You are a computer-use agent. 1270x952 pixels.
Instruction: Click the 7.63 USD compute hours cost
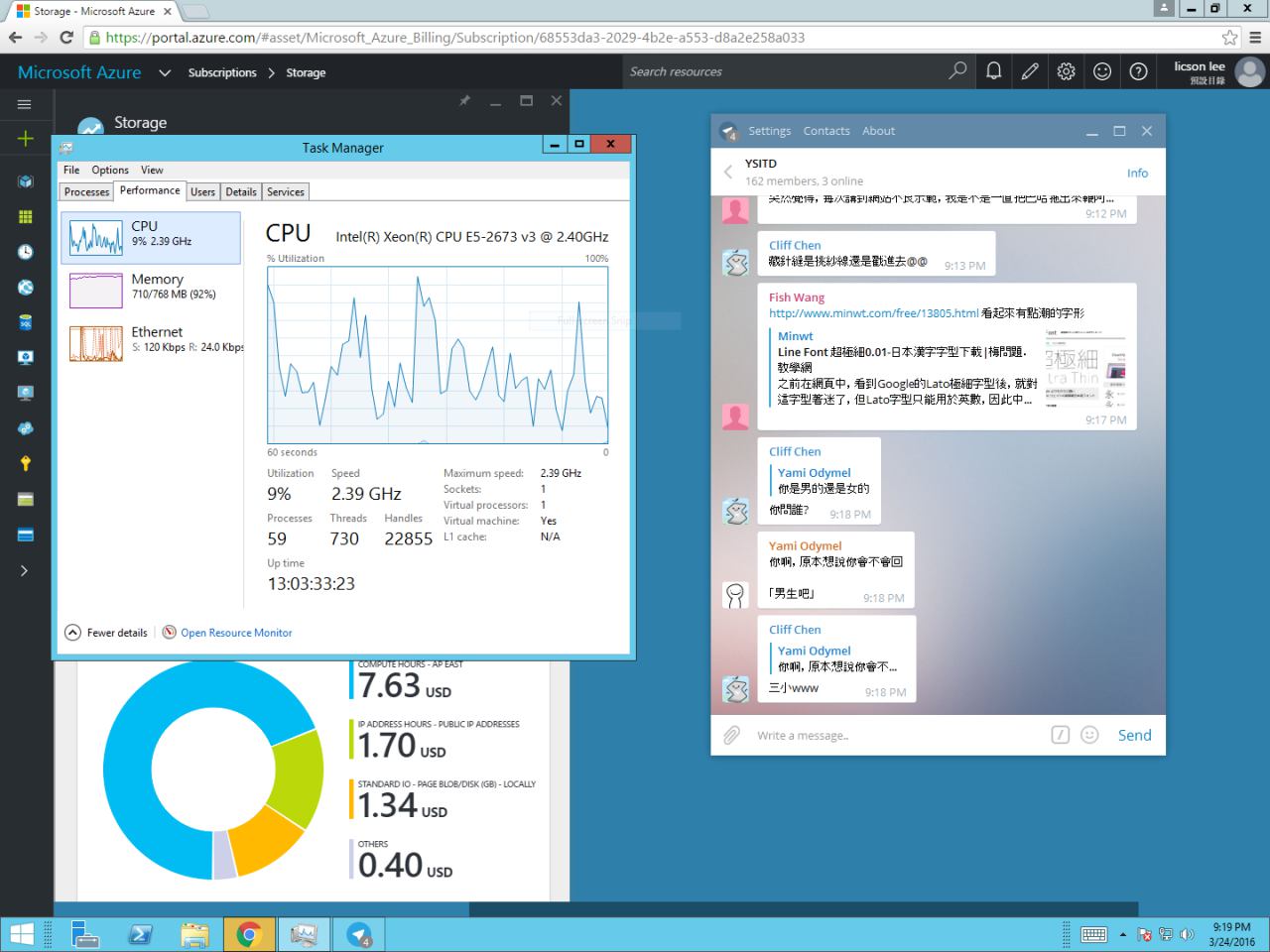click(x=405, y=685)
